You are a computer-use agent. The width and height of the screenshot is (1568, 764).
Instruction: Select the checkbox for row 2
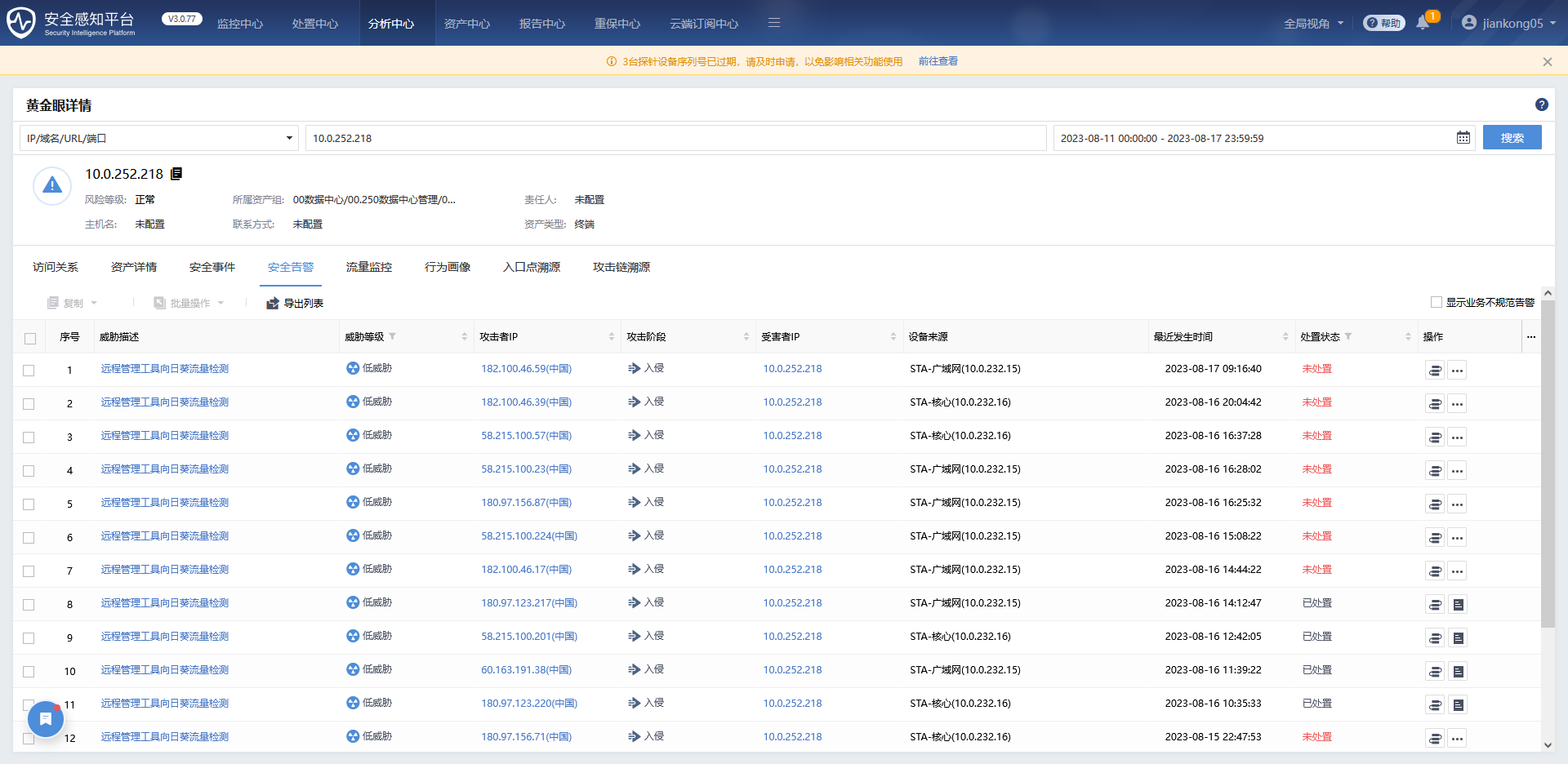pyautogui.click(x=29, y=404)
